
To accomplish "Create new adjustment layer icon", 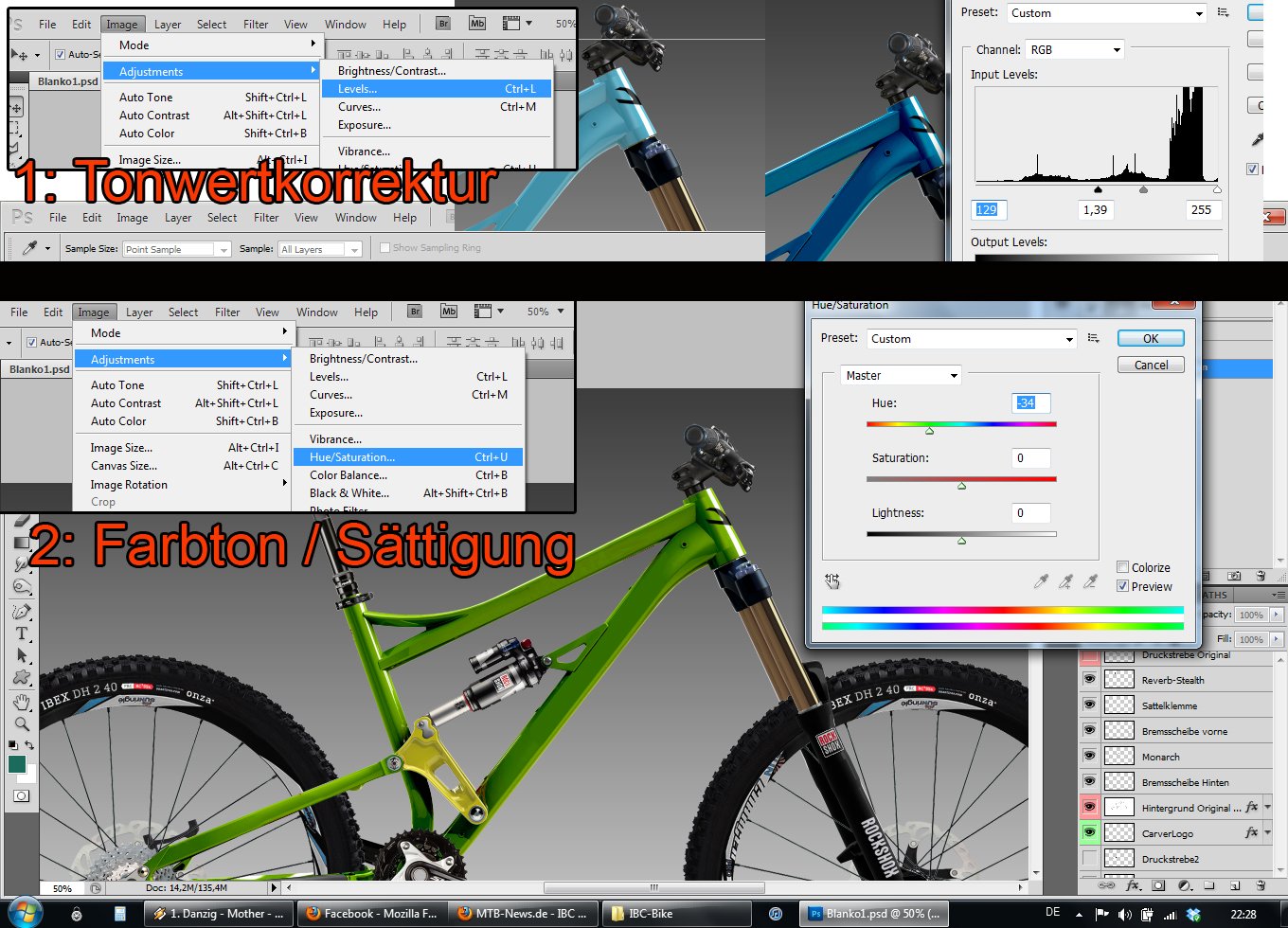I will tap(1185, 886).
